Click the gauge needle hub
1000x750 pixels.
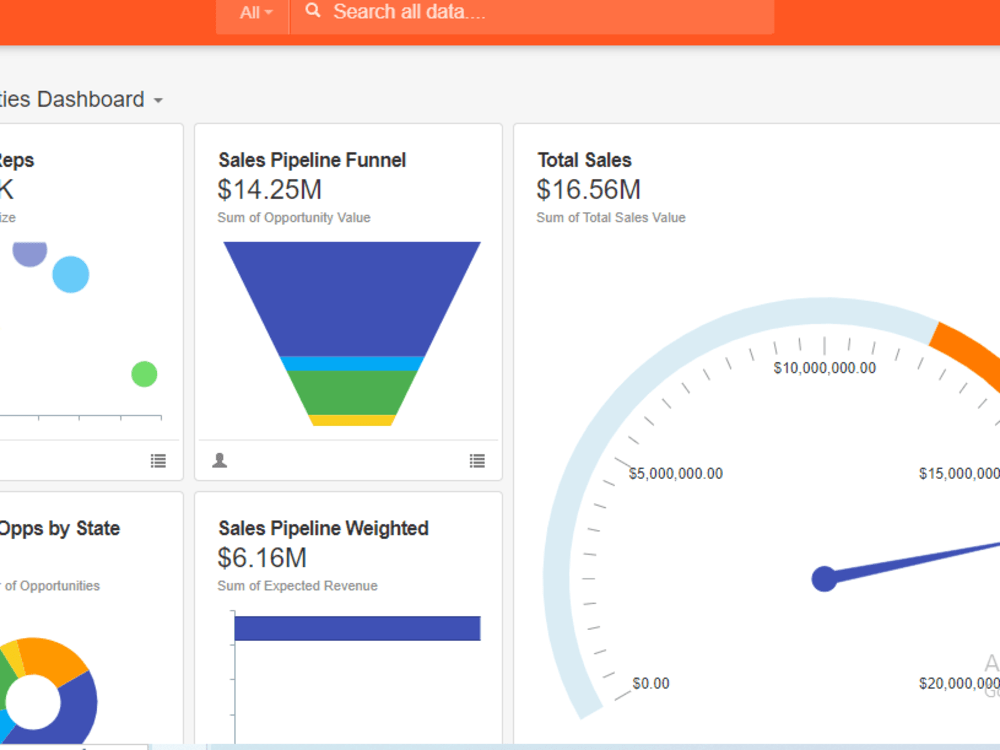click(824, 578)
